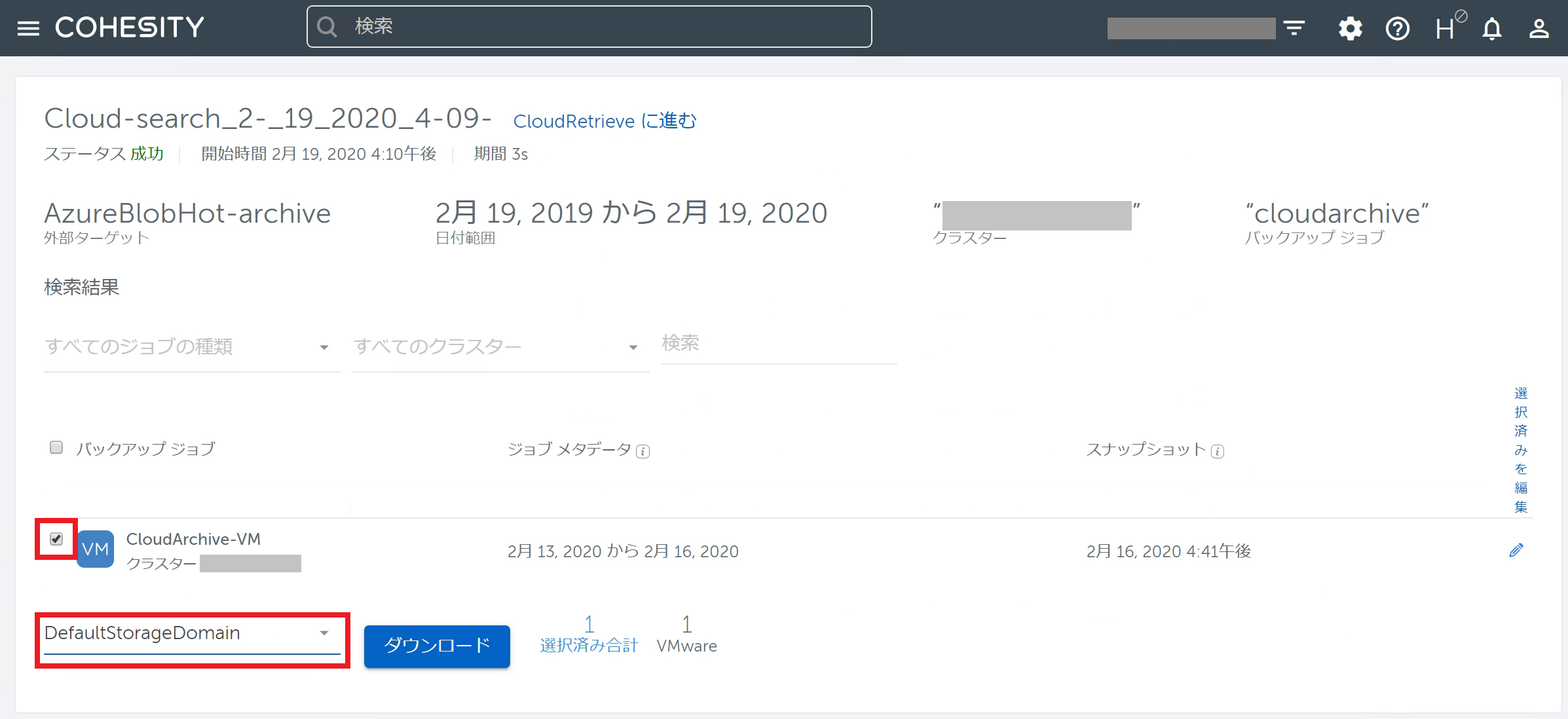Click the 2月 13, 2020 から 2月 16, 2020 metadata
This screenshot has width=1568, height=719.
coord(623,551)
